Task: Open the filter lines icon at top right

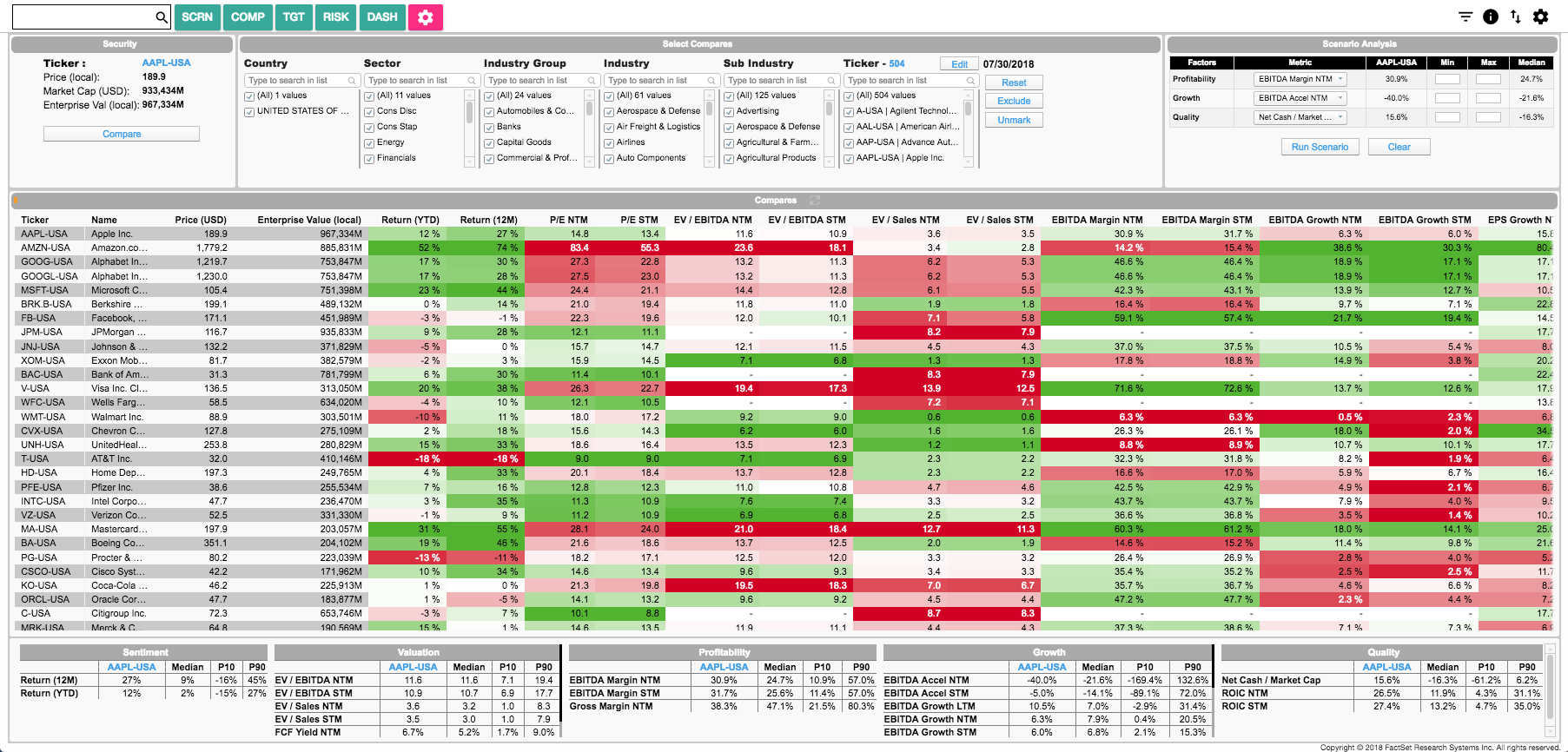Action: [1465, 16]
